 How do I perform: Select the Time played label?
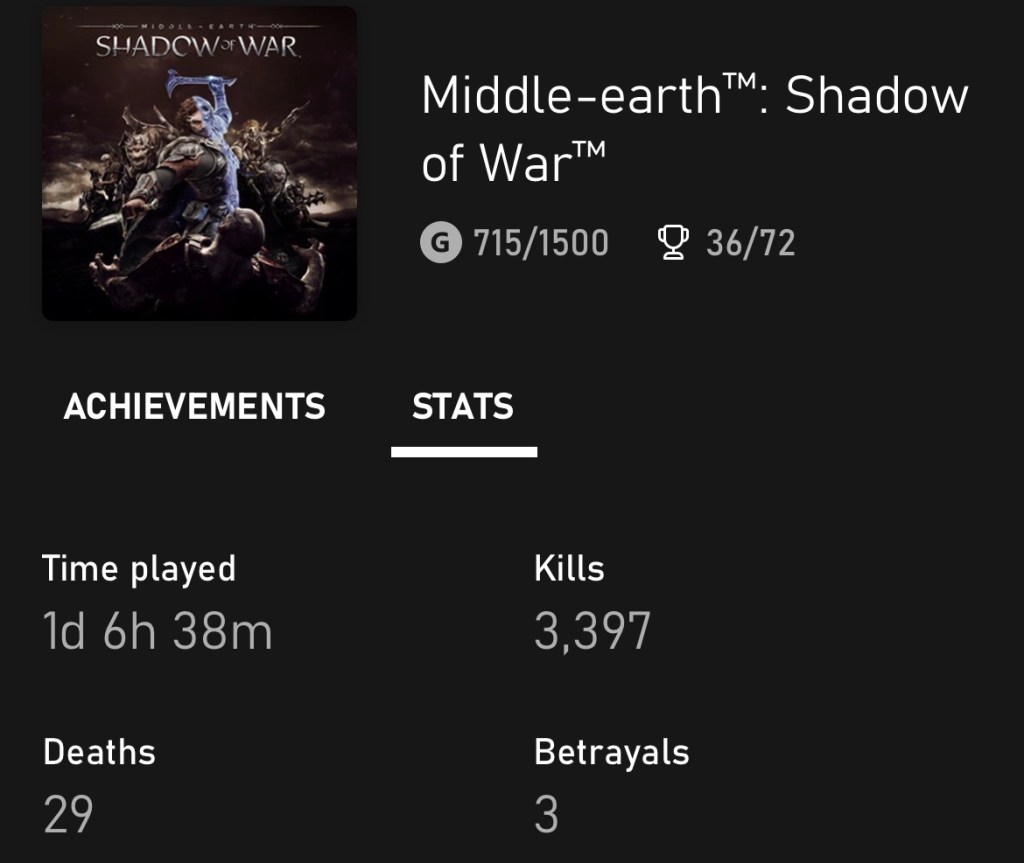tap(139, 568)
